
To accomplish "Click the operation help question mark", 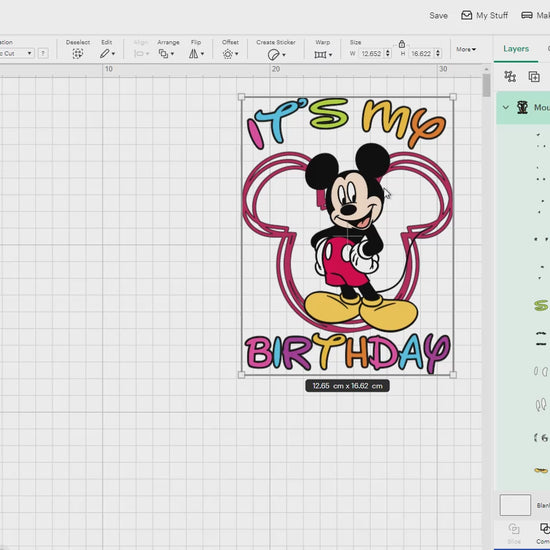I will click(x=43, y=53).
